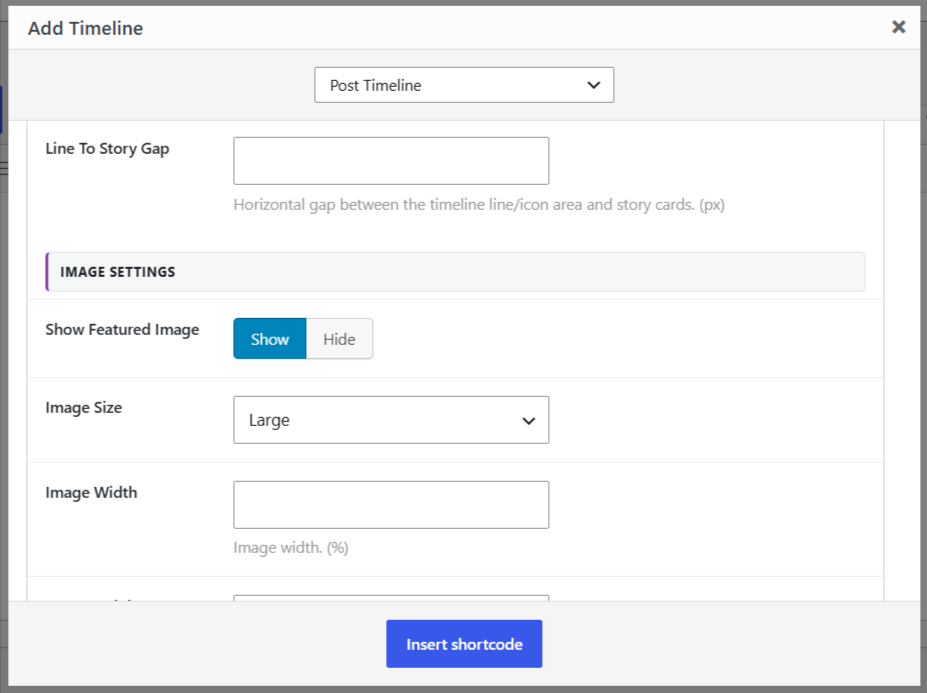Focus the Line To Story Gap field

coord(391,161)
